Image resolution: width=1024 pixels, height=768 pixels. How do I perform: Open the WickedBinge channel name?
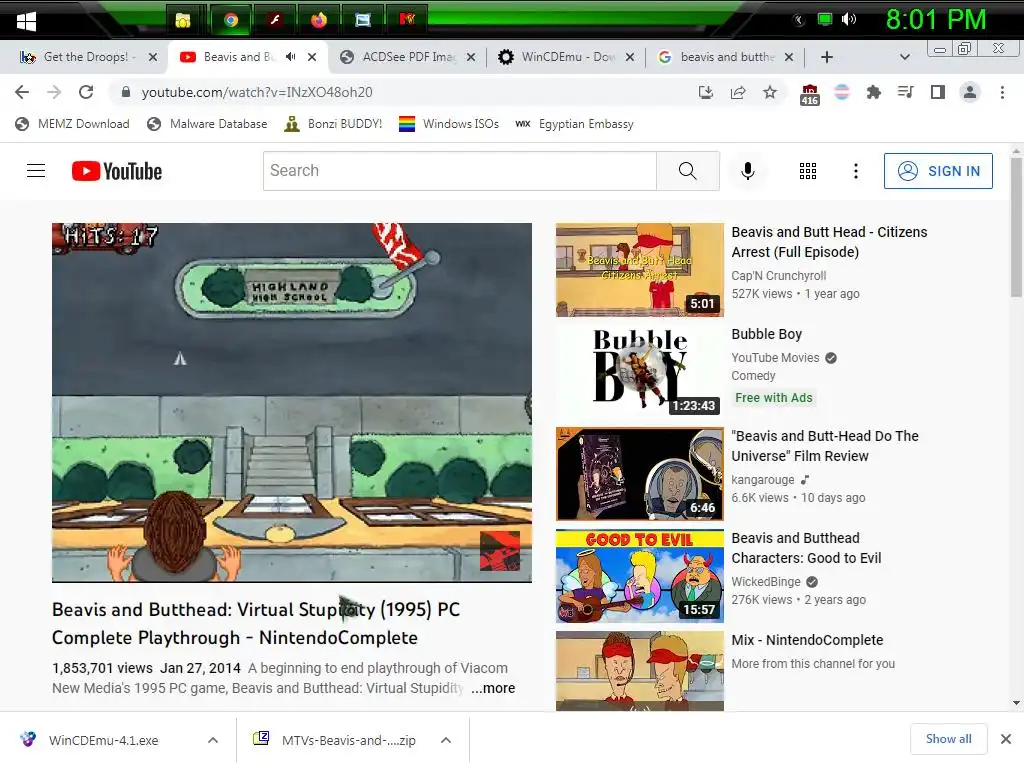[x=765, y=581]
